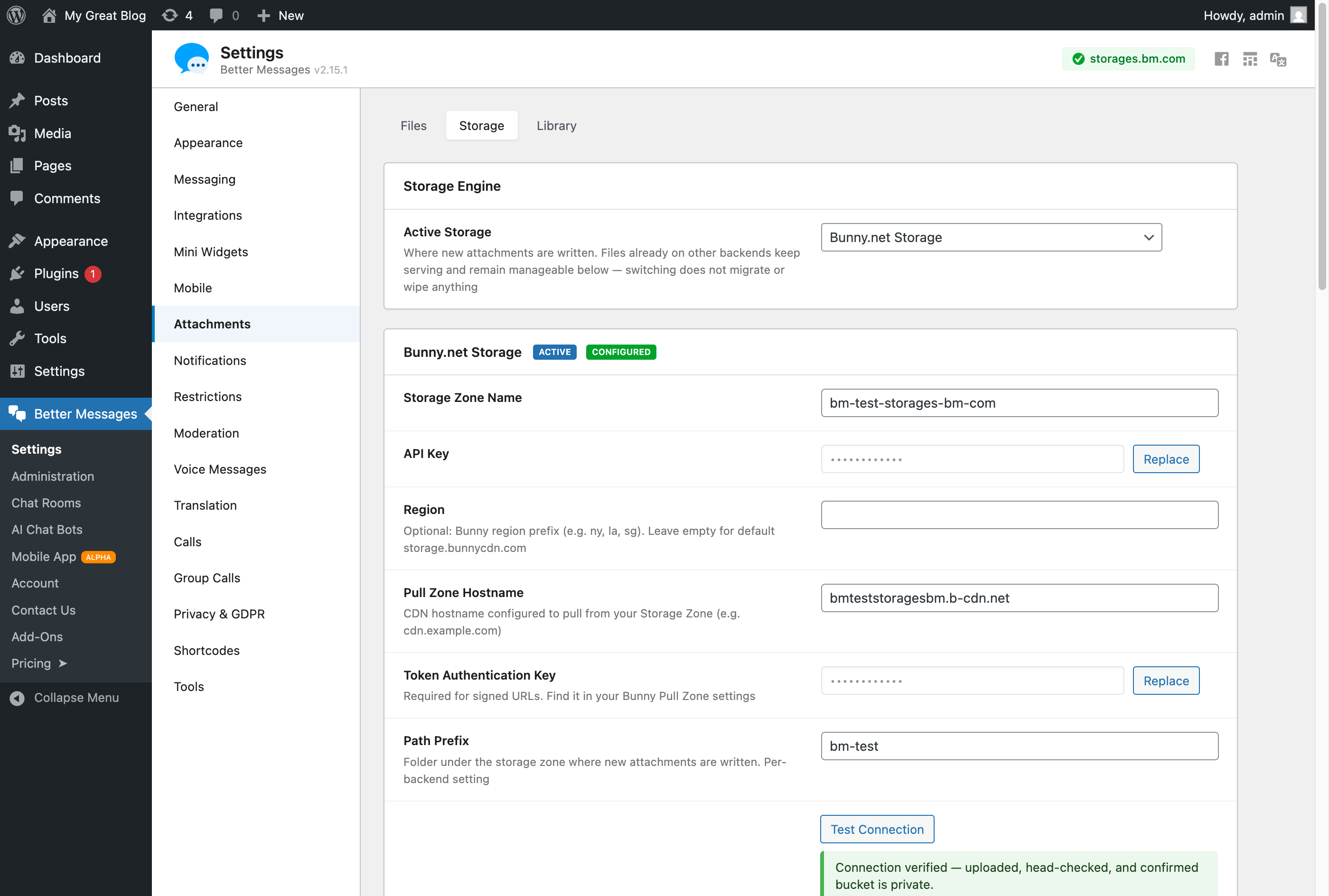Open the Library tab
The height and width of the screenshot is (896, 1329).
[x=556, y=126]
